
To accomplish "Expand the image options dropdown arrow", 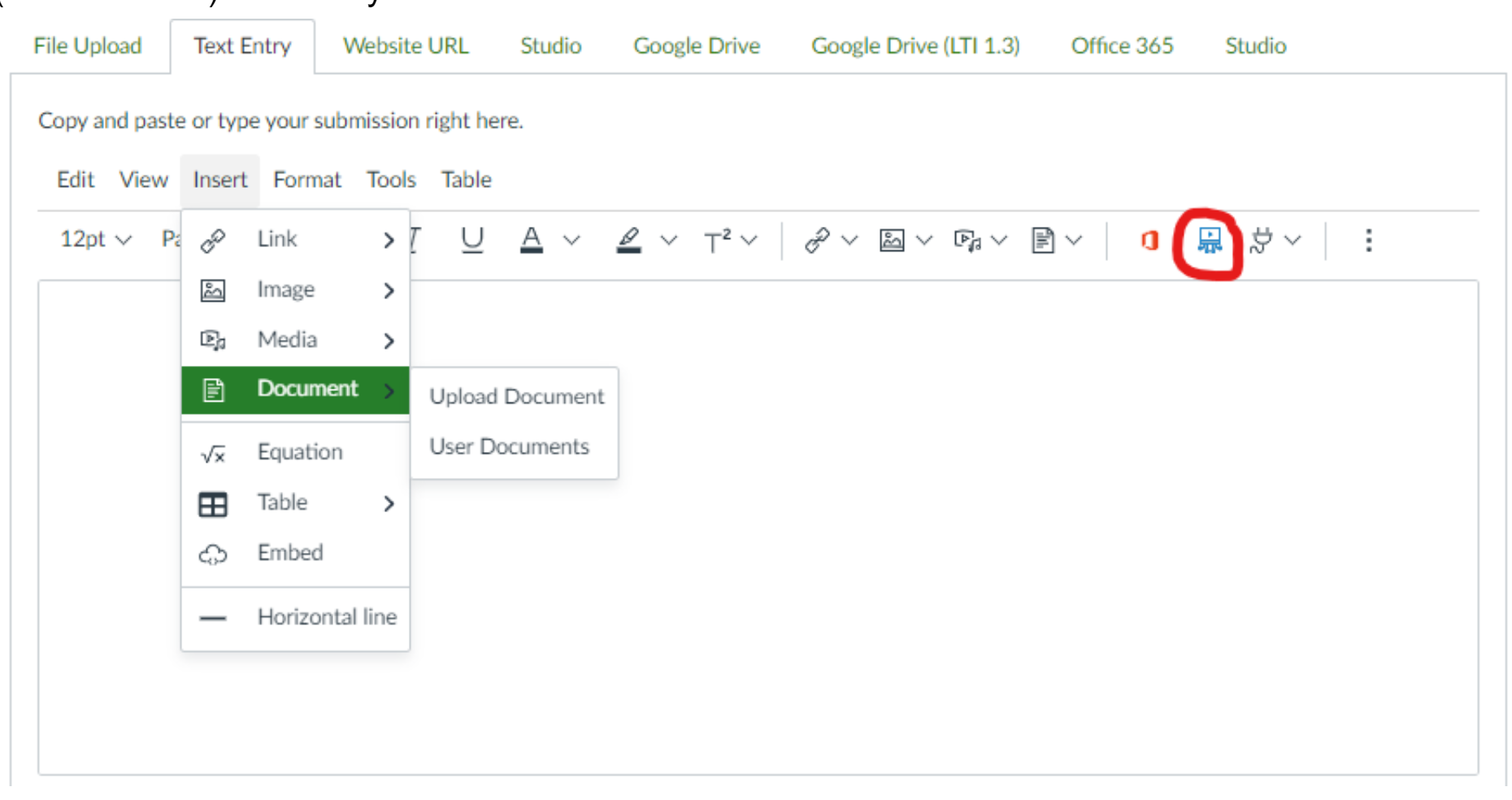I will (x=924, y=240).
